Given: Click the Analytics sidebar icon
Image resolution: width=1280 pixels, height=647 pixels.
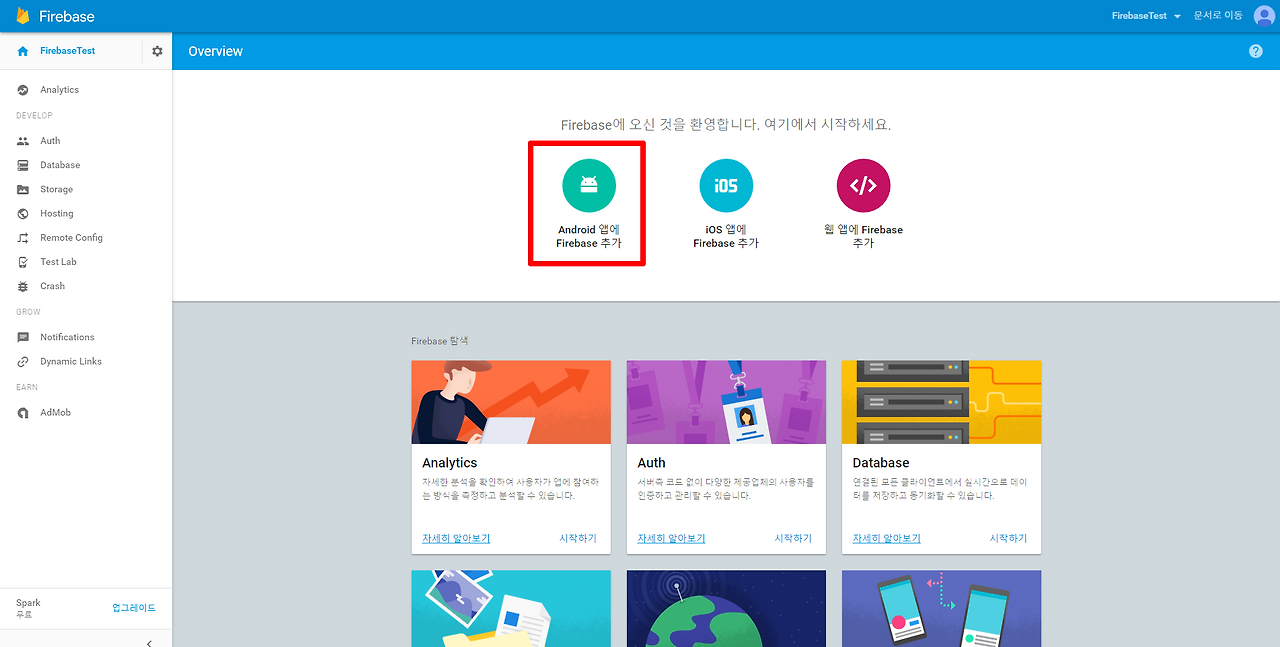Looking at the screenshot, I should pyautogui.click(x=23, y=90).
